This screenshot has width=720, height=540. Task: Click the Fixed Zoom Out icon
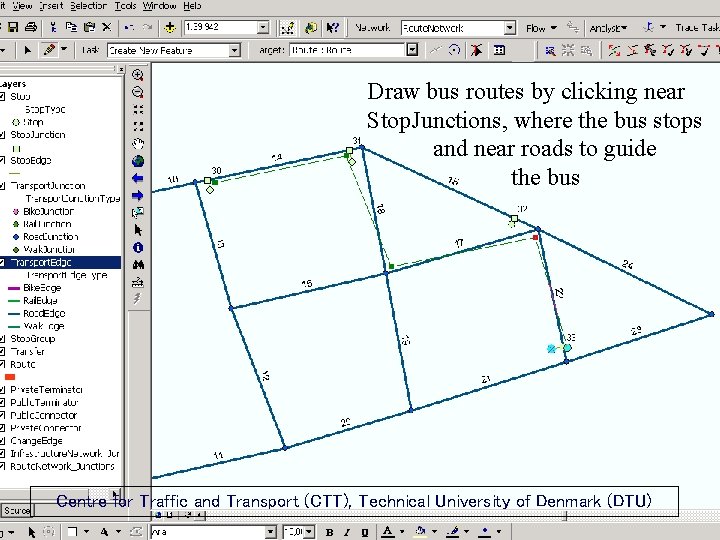(138, 126)
